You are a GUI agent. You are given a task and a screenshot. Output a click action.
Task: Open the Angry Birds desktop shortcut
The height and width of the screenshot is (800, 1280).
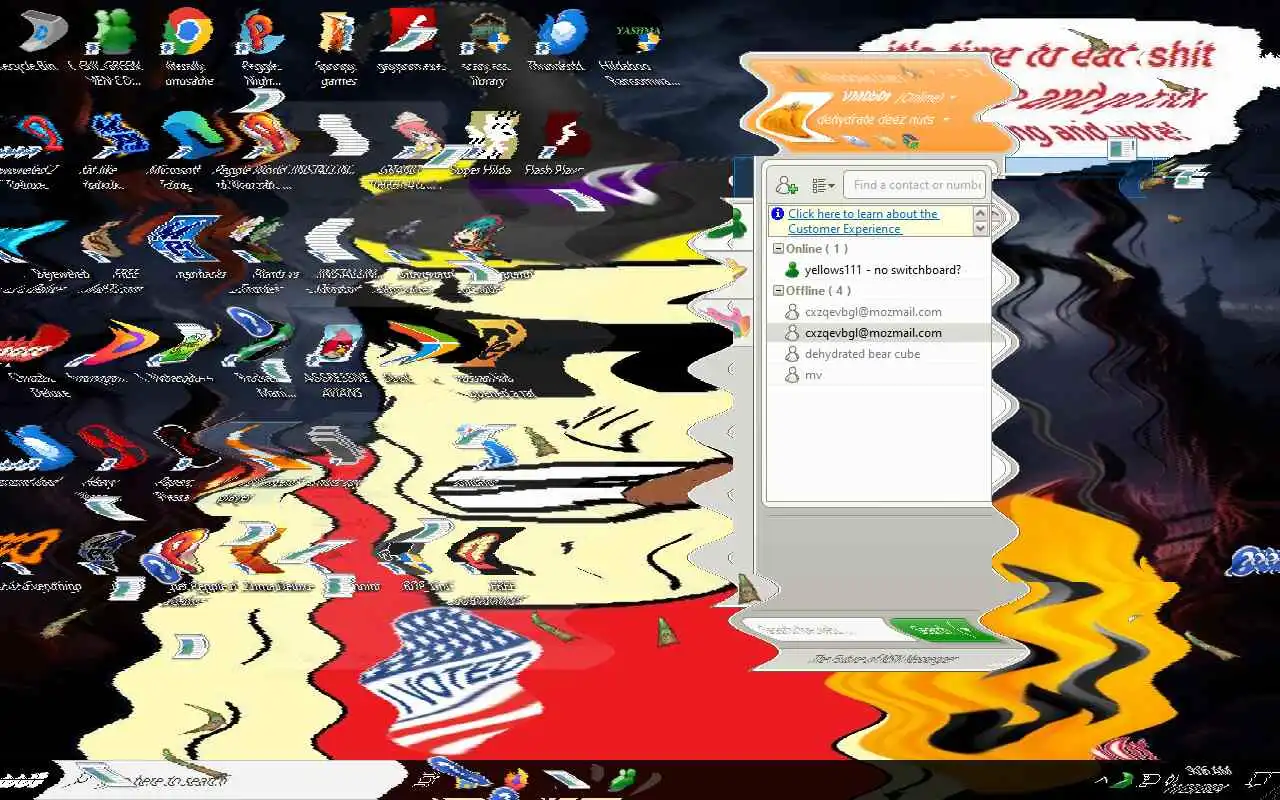tap(340, 358)
